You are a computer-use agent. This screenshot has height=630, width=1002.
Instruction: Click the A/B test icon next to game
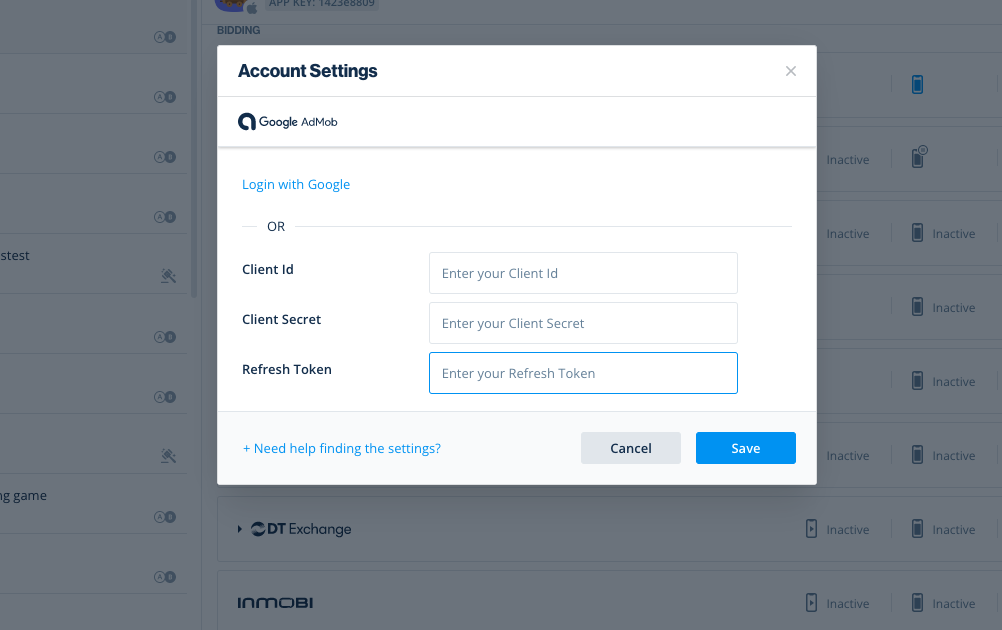[x=164, y=517]
